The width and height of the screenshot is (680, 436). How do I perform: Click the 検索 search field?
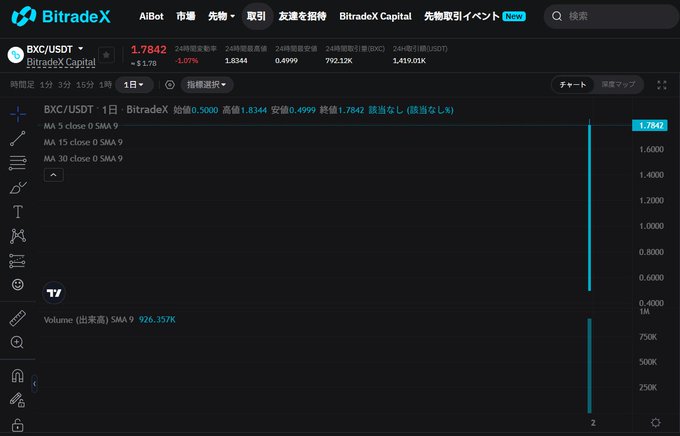611,16
